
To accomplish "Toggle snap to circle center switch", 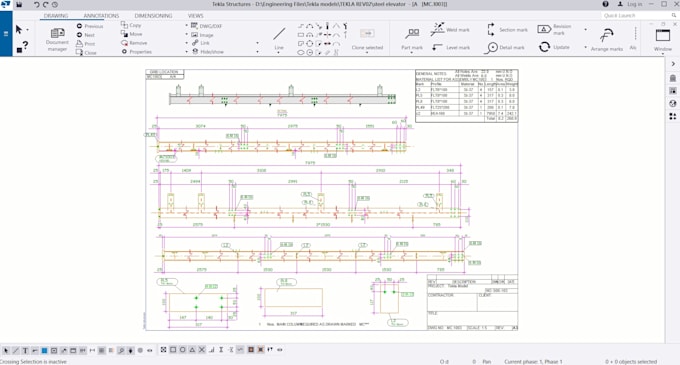I will pyautogui.click(x=183, y=349).
